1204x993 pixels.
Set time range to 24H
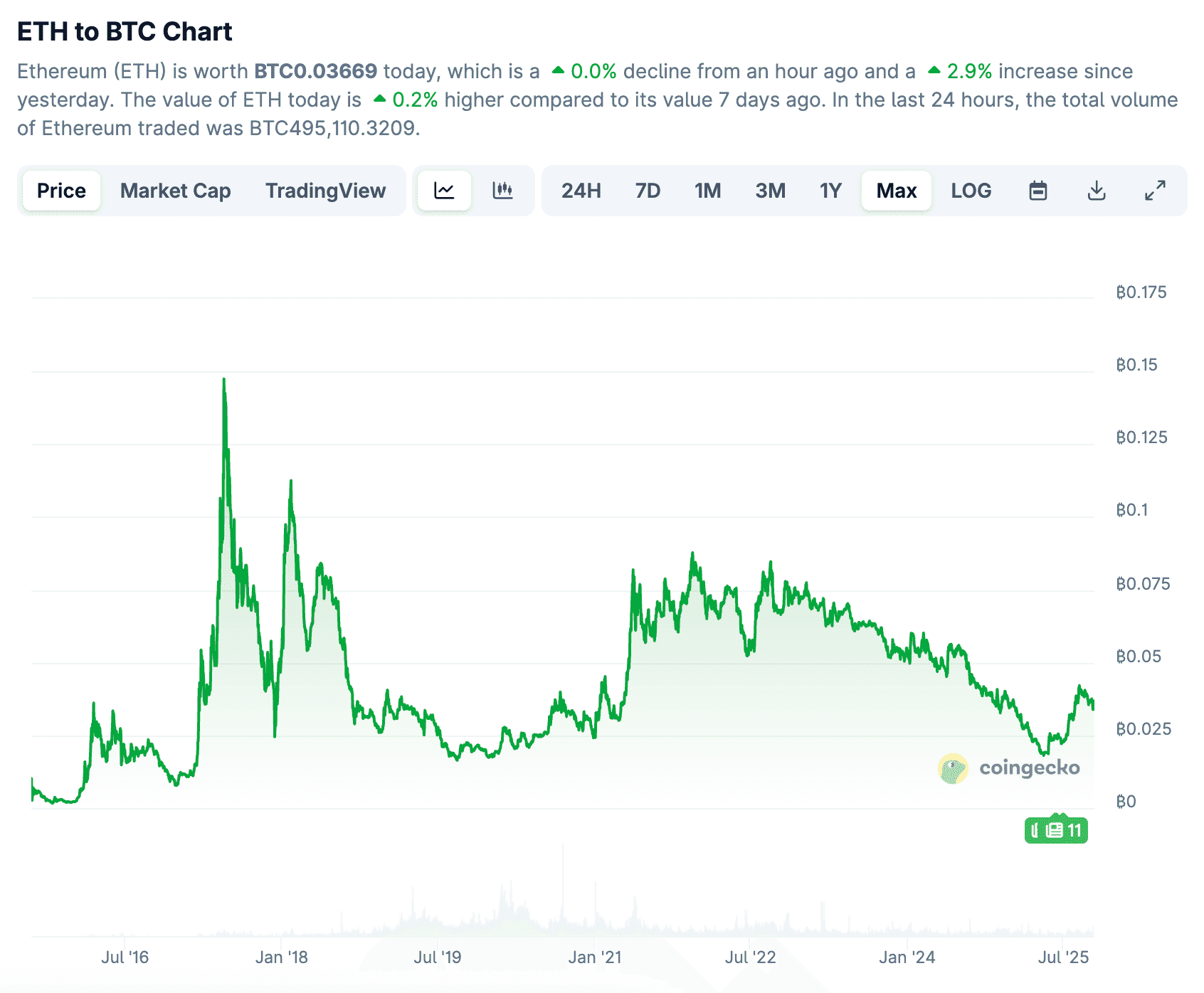[x=581, y=191]
